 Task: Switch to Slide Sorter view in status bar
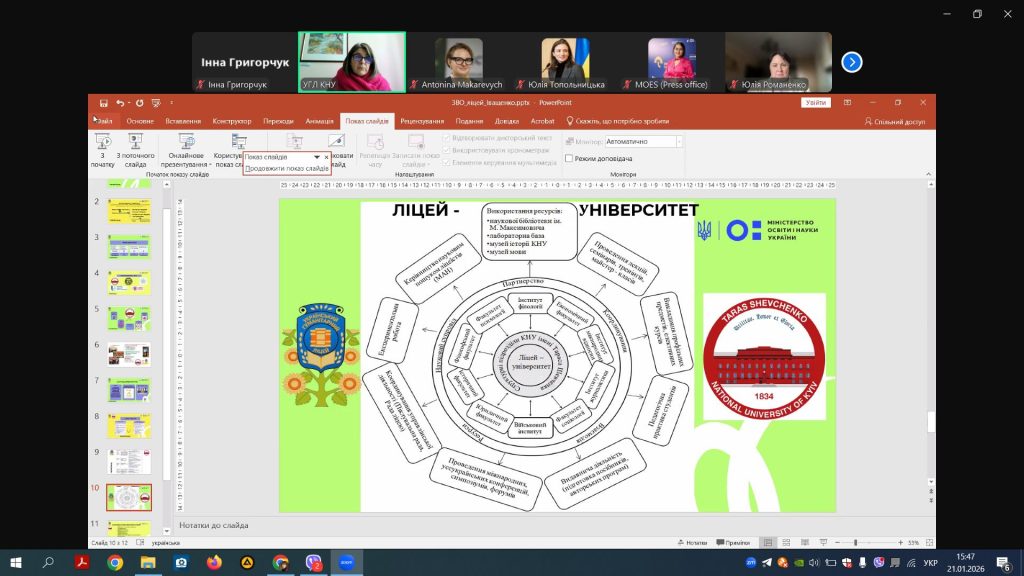[785, 542]
